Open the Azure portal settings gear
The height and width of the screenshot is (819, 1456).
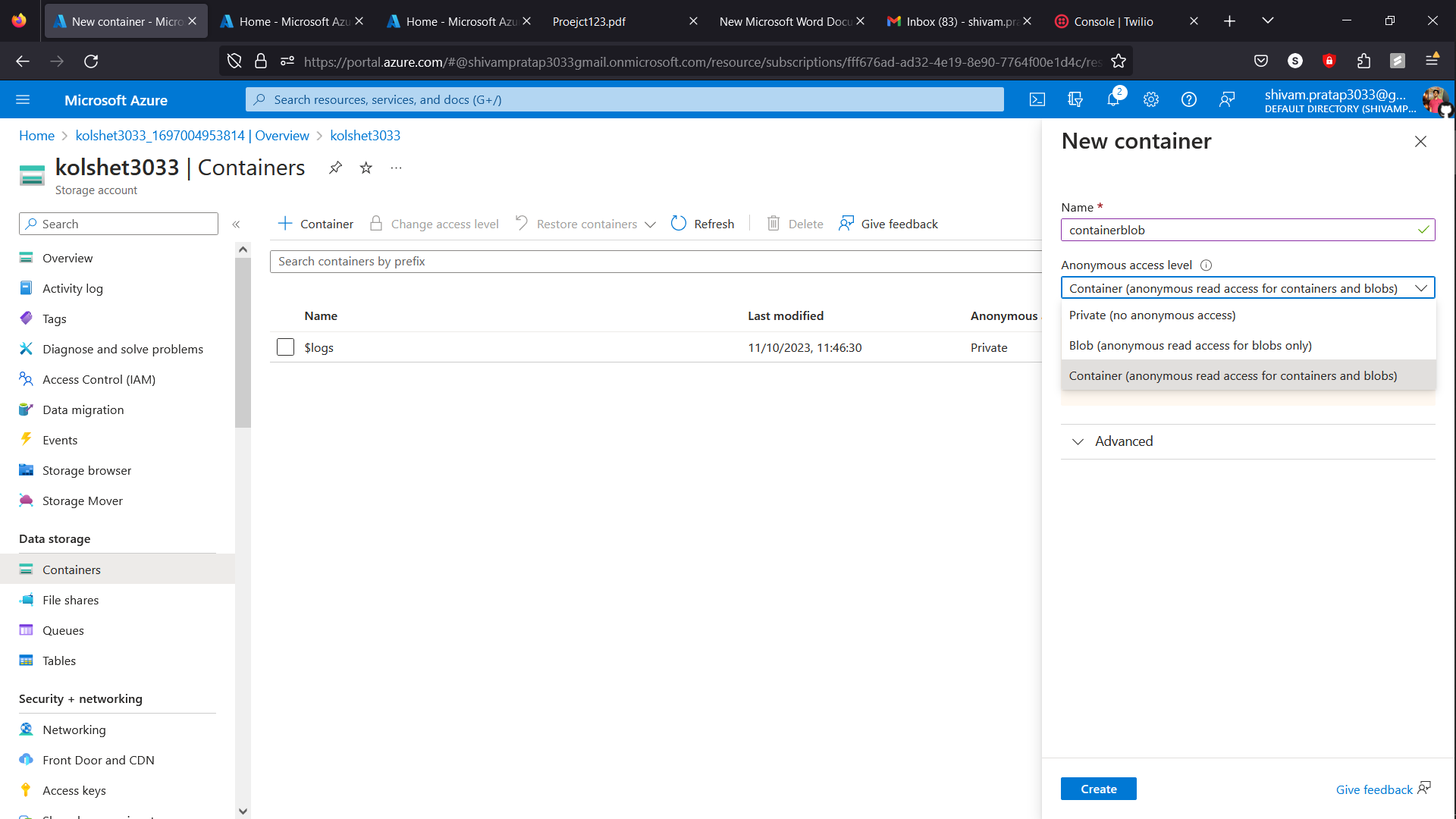[x=1150, y=99]
